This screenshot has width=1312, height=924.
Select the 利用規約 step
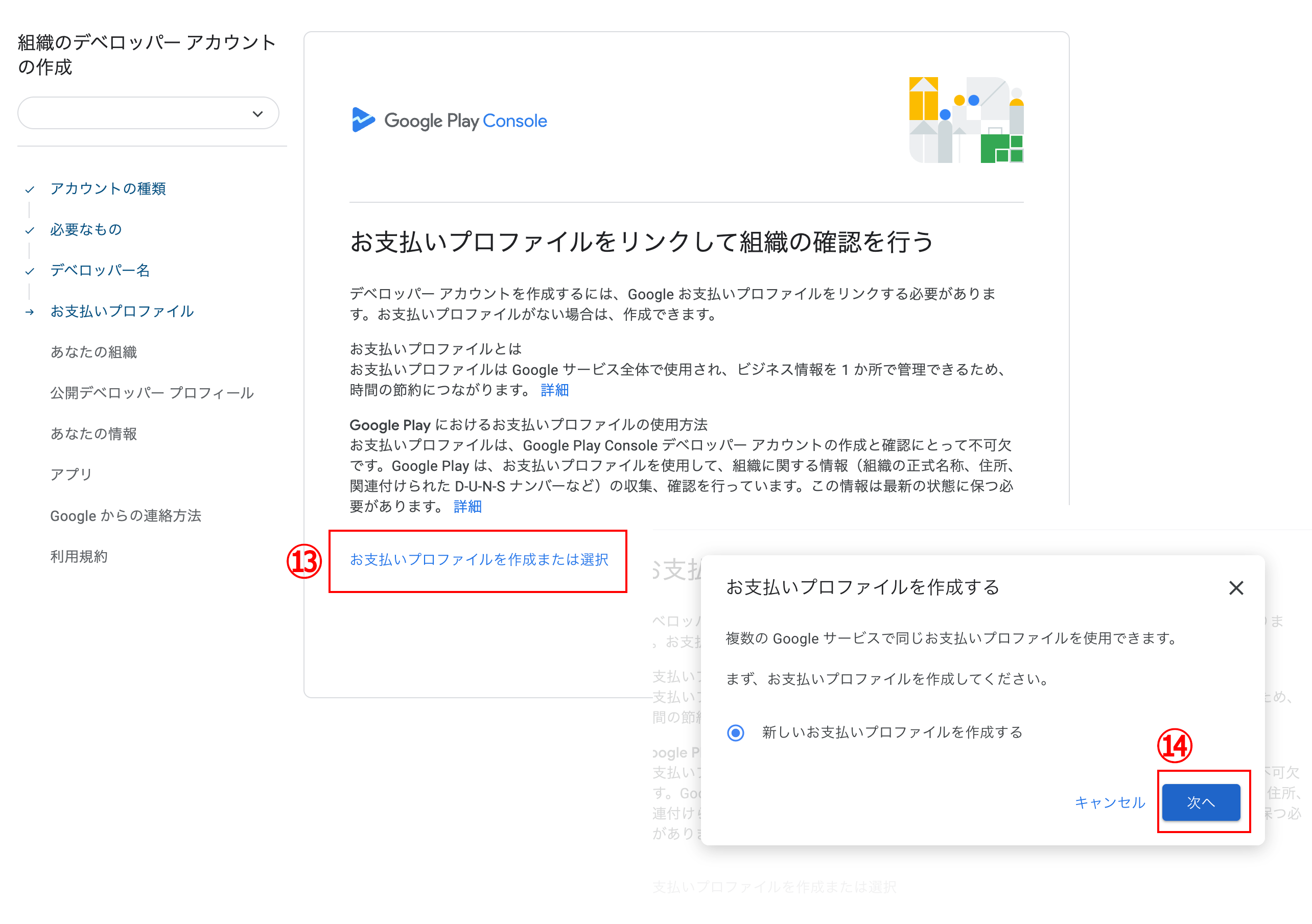pyautogui.click(x=79, y=557)
